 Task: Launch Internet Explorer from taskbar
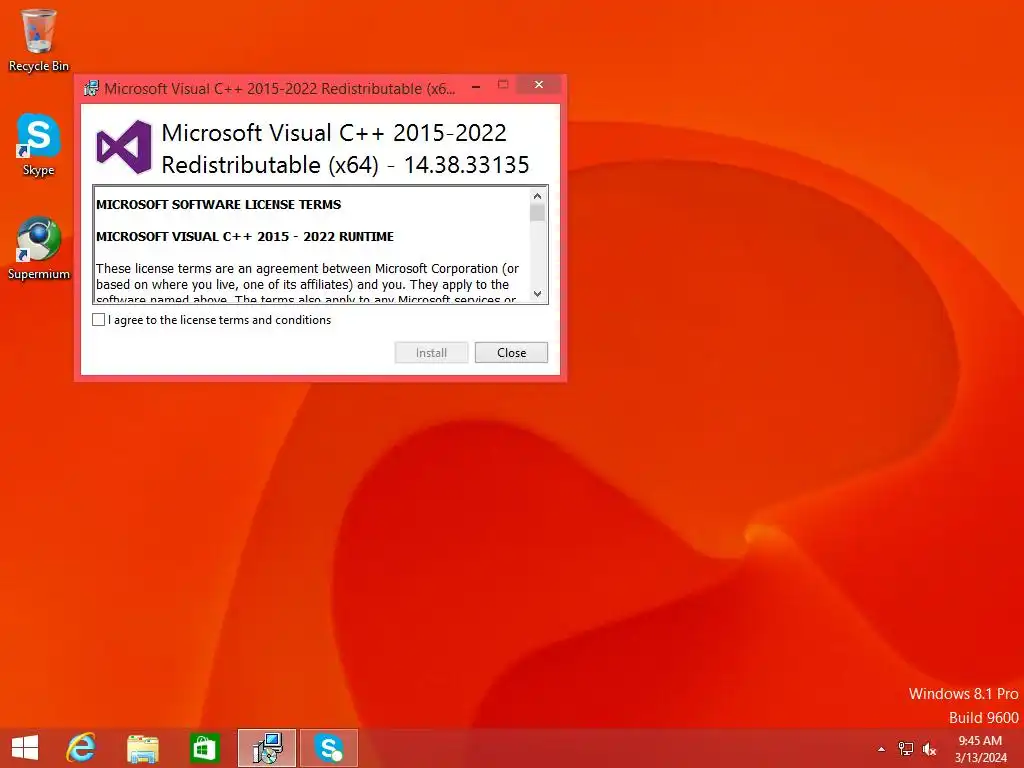[x=81, y=748]
